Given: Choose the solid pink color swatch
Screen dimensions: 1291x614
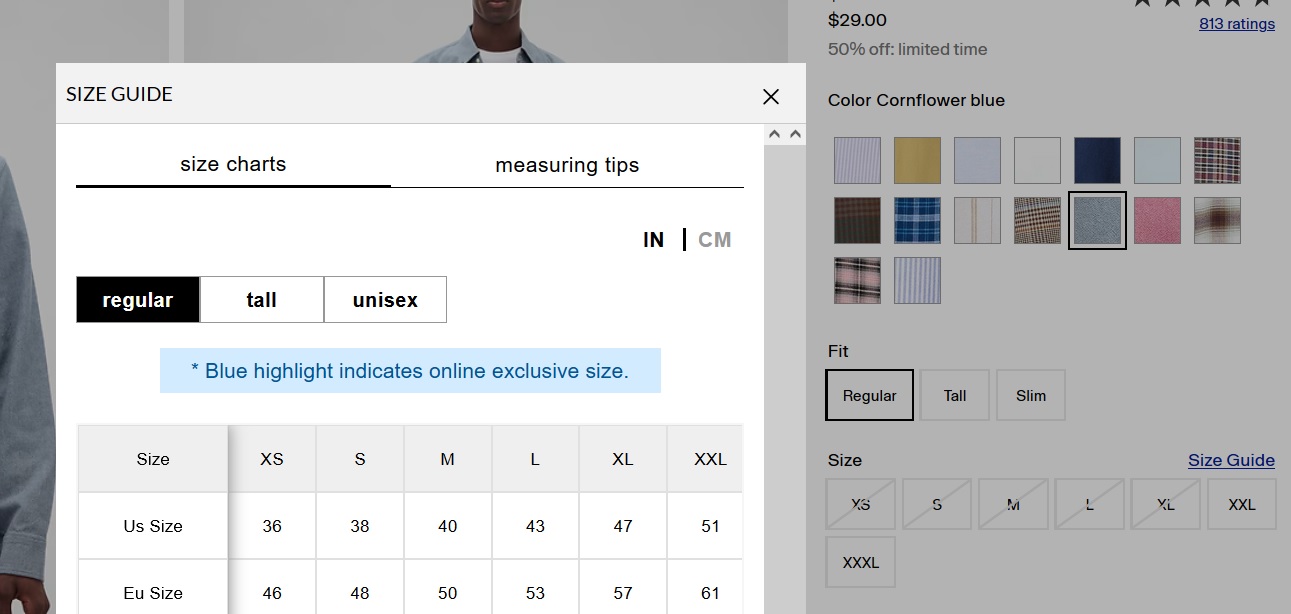Looking at the screenshot, I should pyautogui.click(x=1157, y=220).
